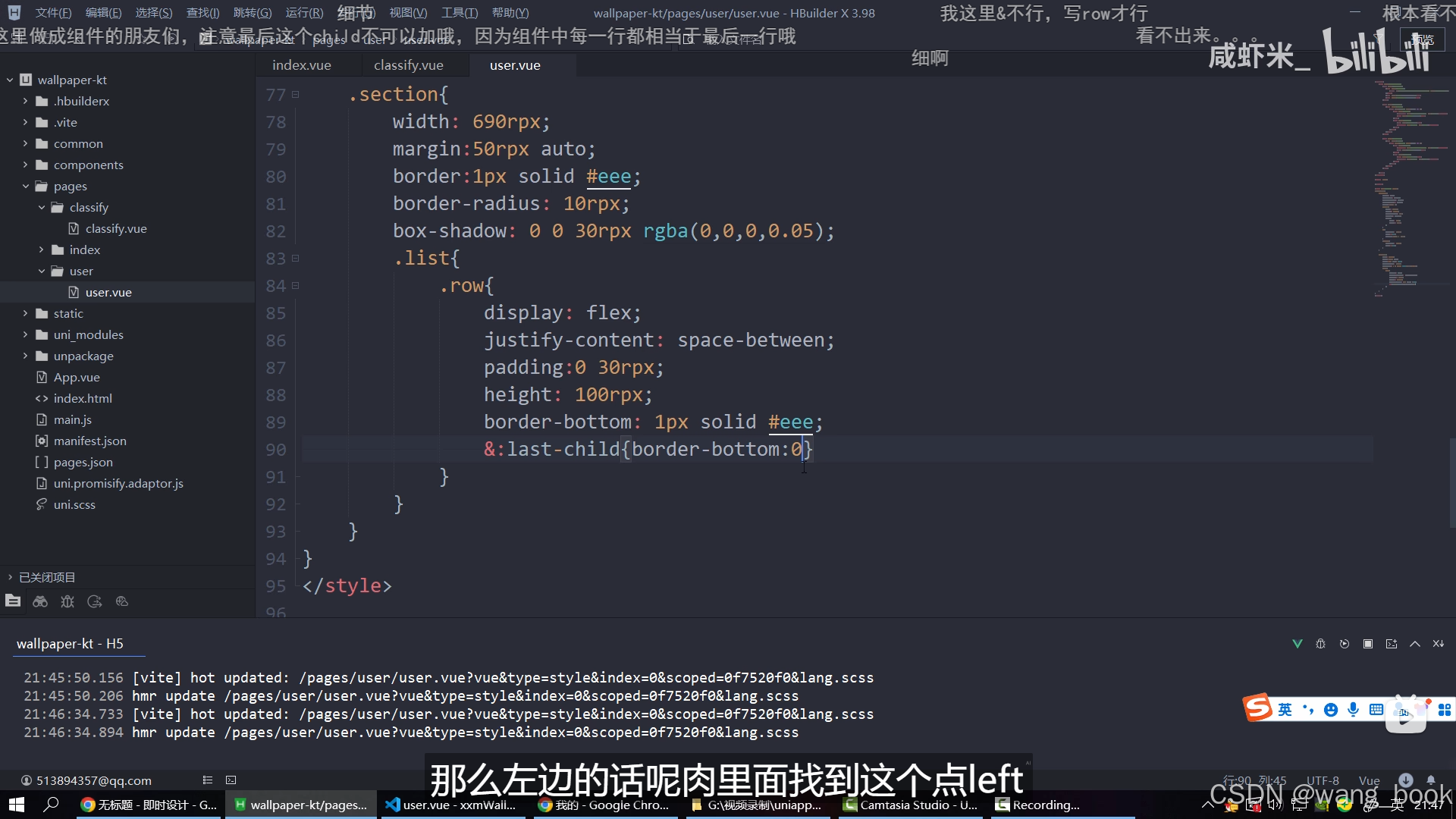Click the volume speaker tray icon

tap(1275, 805)
